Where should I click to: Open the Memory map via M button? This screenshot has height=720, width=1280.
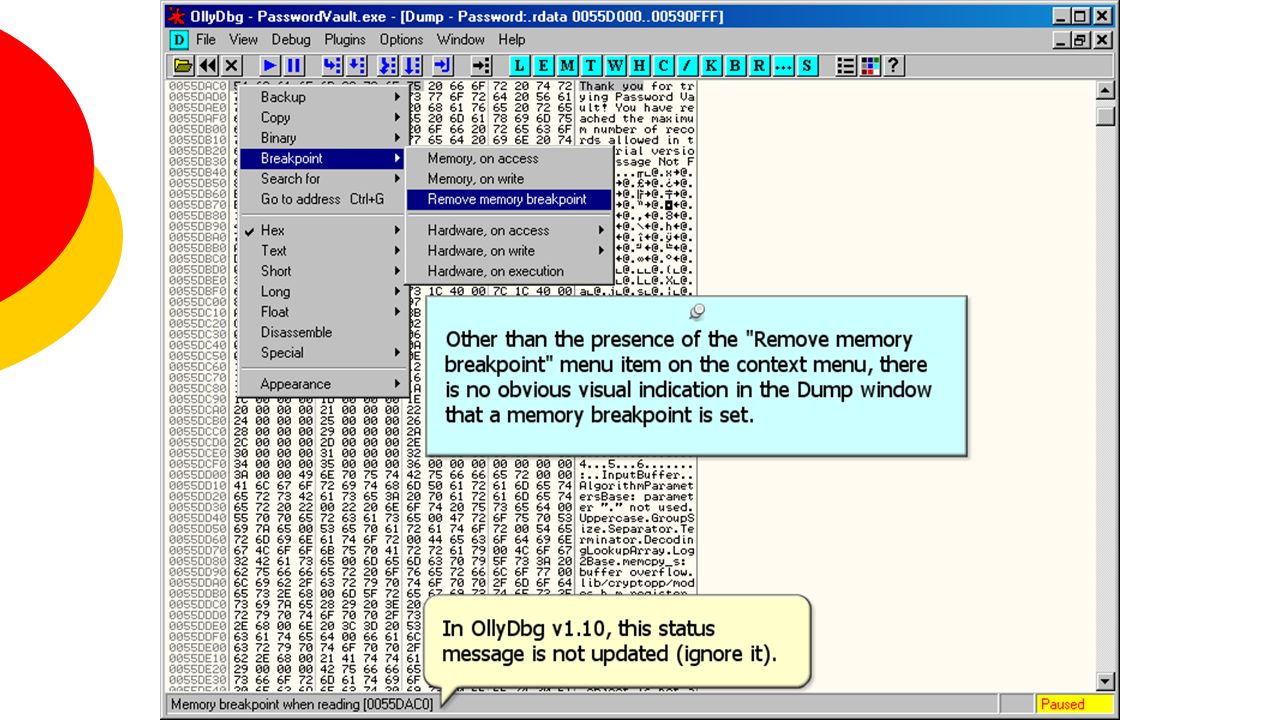[x=567, y=66]
